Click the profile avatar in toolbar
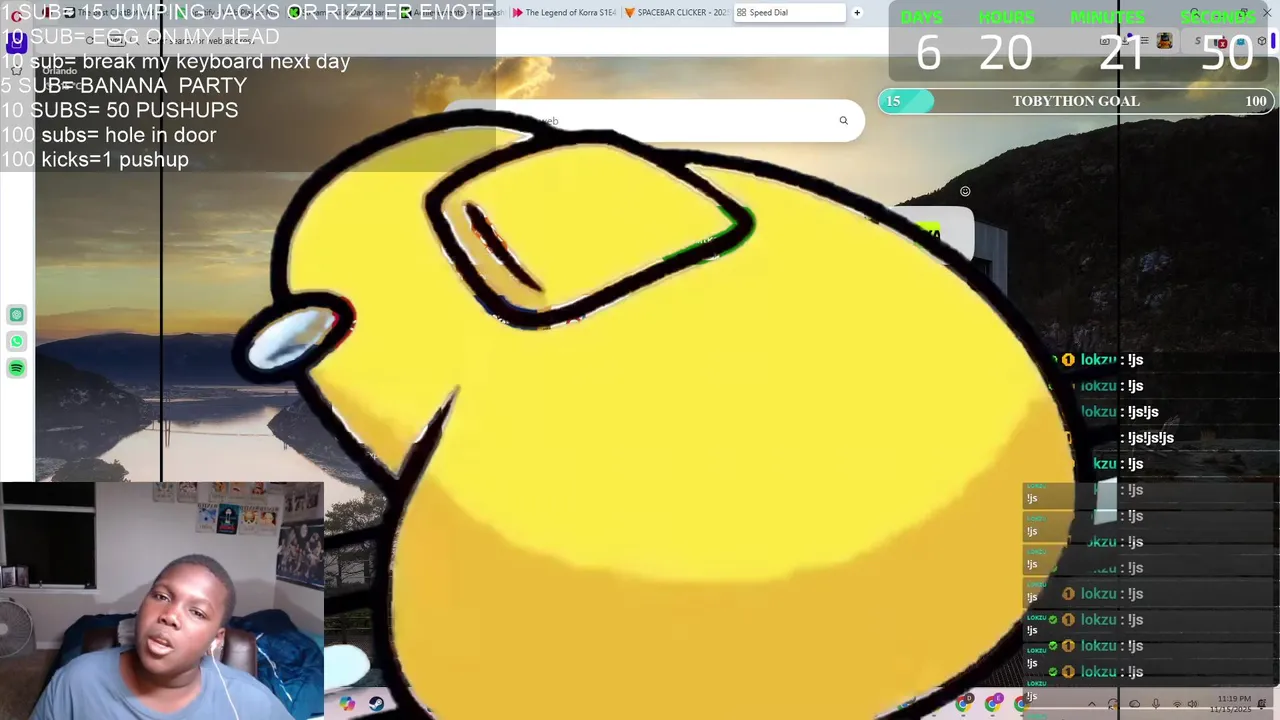The width and height of the screenshot is (1280, 720). [x=1165, y=41]
